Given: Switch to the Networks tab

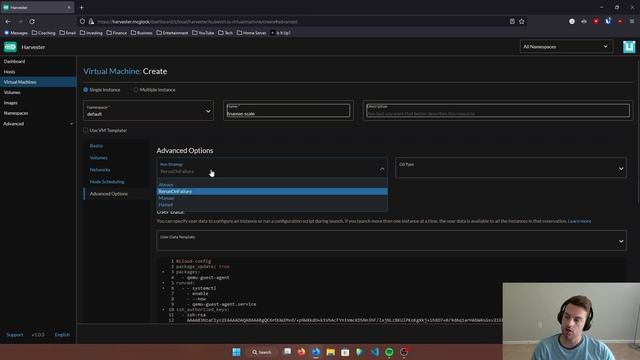Looking at the screenshot, I should pyautogui.click(x=100, y=170).
